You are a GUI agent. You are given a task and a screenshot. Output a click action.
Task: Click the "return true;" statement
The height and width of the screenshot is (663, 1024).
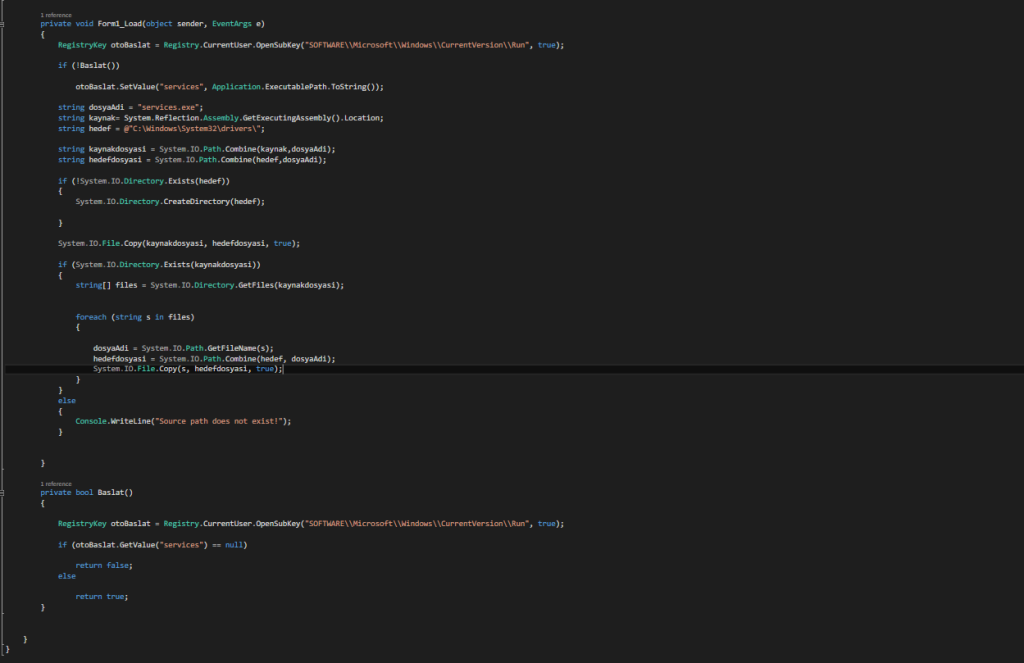point(101,597)
